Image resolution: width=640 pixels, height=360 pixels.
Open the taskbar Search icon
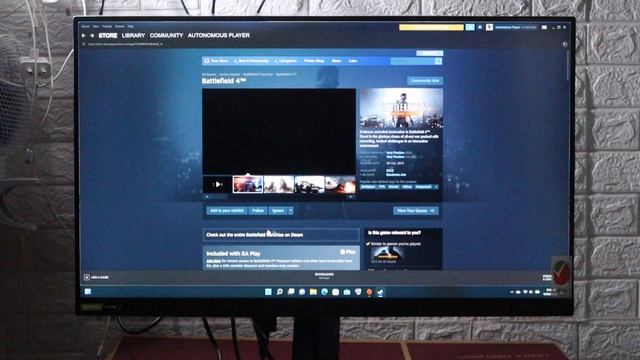pyautogui.click(x=280, y=292)
